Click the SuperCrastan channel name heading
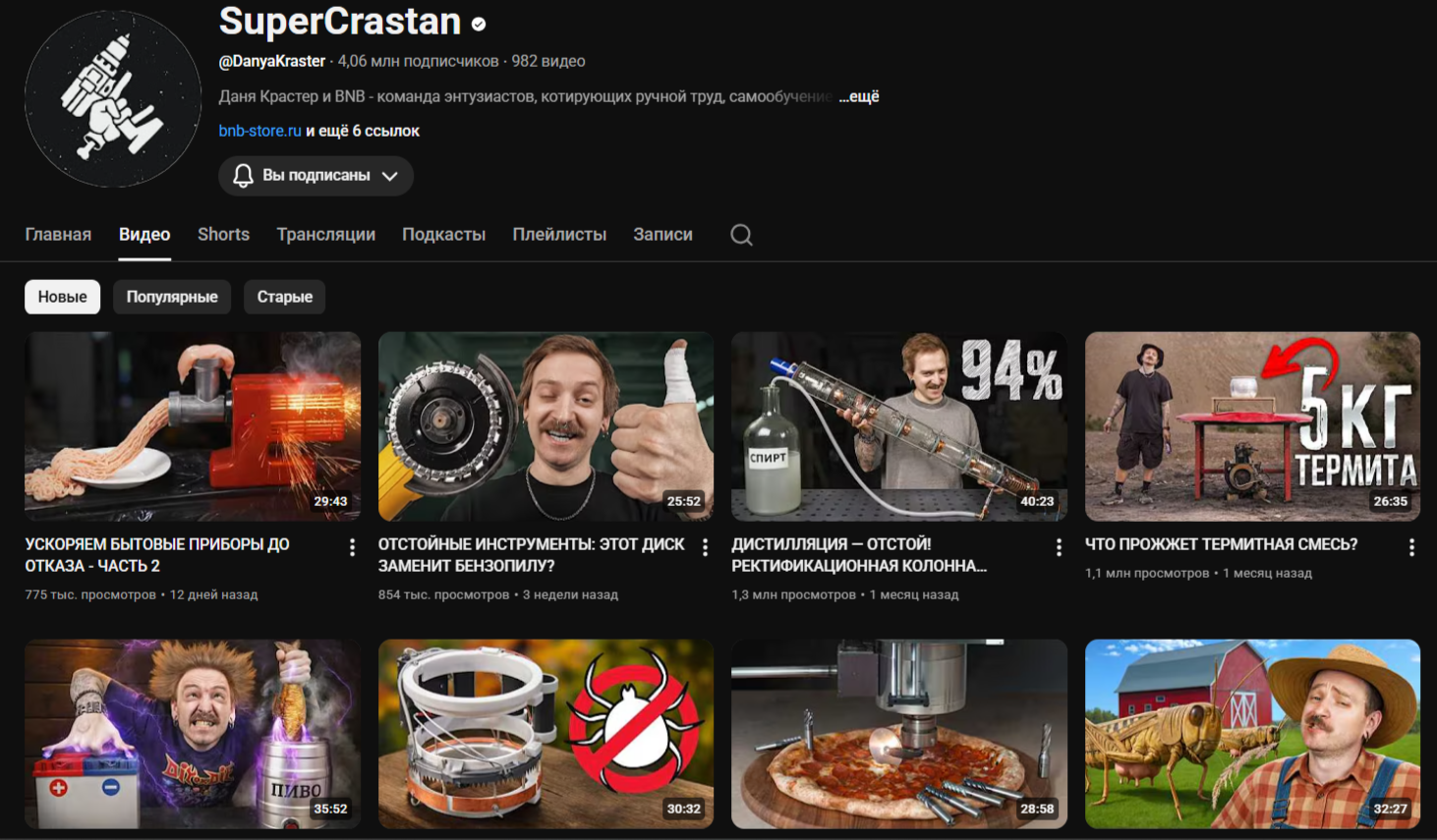This screenshot has height=840, width=1437. pyautogui.click(x=340, y=22)
